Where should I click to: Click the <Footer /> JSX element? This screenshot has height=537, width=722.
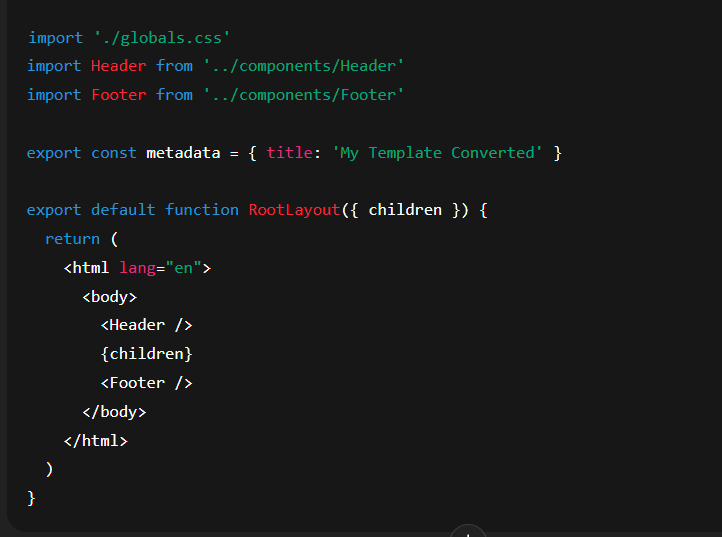pos(146,383)
